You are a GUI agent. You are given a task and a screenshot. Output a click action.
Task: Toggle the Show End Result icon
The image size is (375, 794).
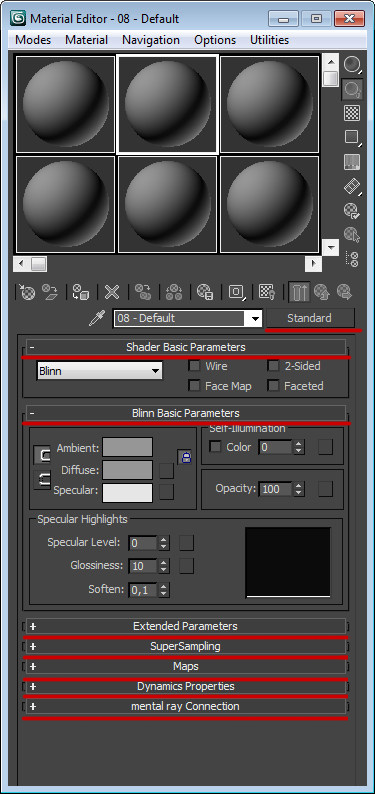(300, 292)
